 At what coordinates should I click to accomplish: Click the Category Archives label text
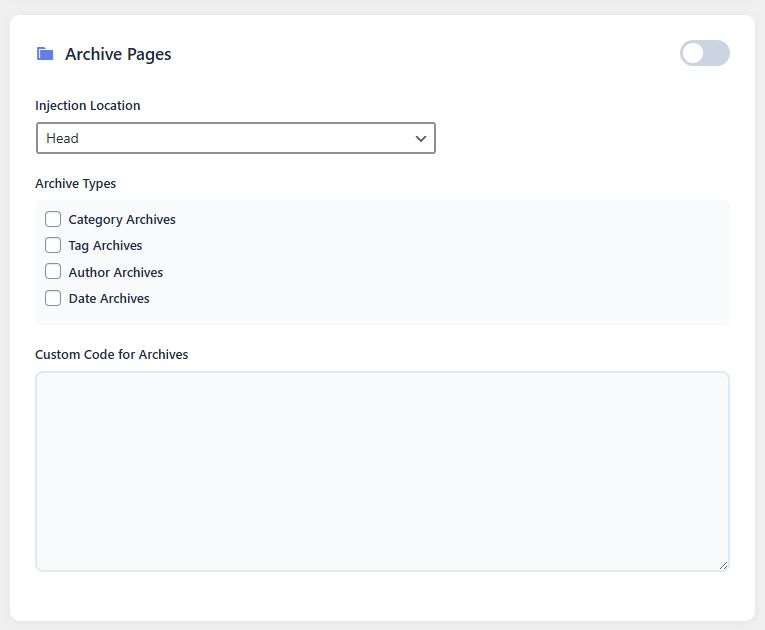pyautogui.click(x=122, y=219)
